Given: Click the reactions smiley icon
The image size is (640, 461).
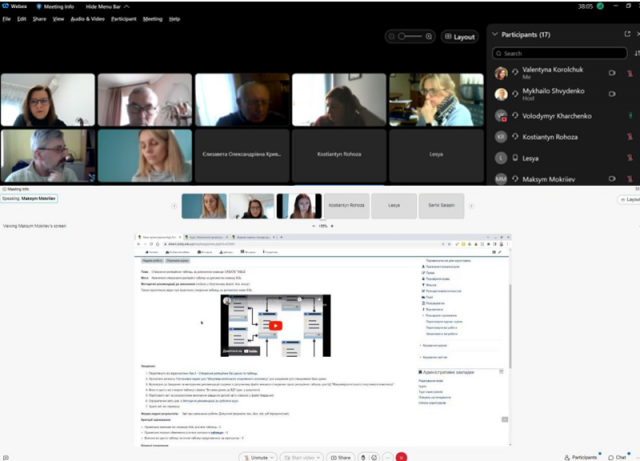Looking at the screenshot, I should (374, 457).
